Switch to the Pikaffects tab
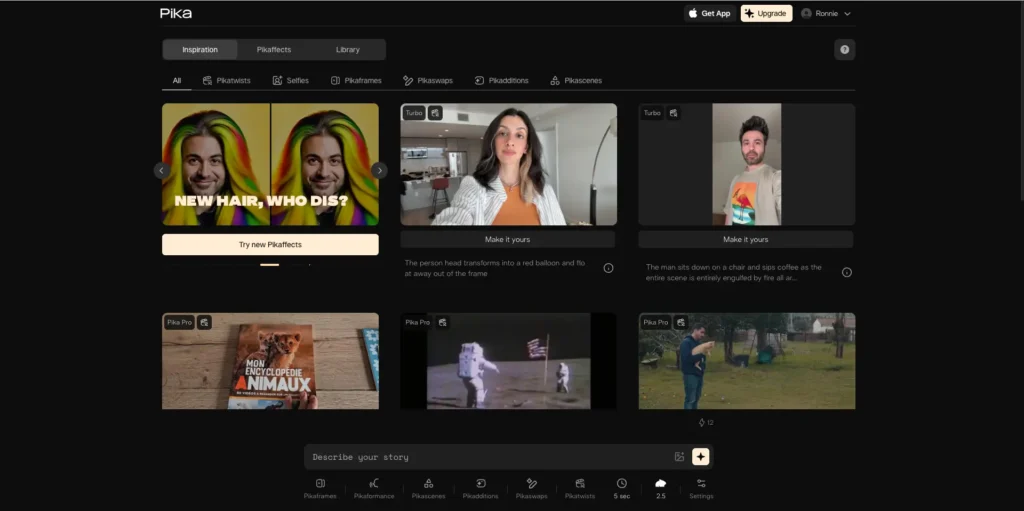The width and height of the screenshot is (1024, 511). tap(274, 50)
